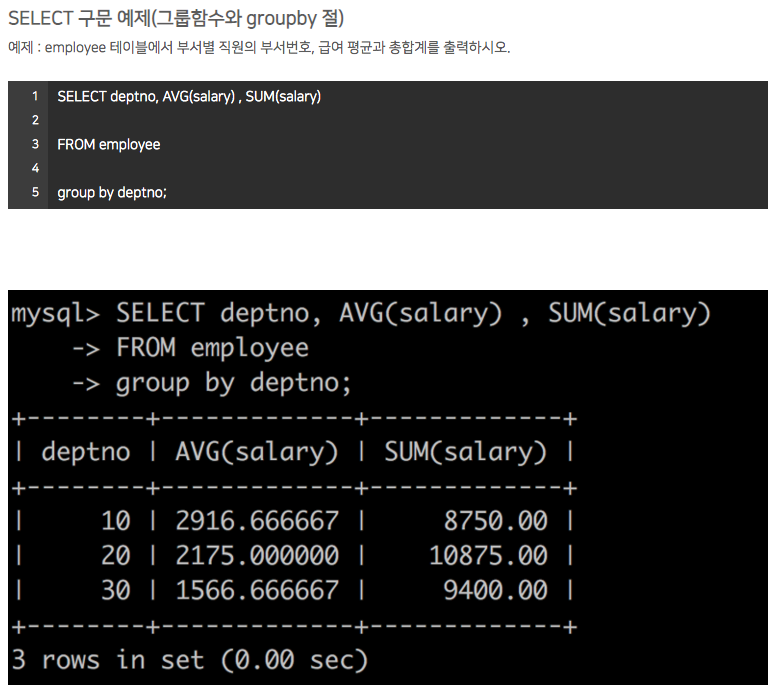Click deptno value '10' in results
The image size is (778, 691).
(116, 521)
